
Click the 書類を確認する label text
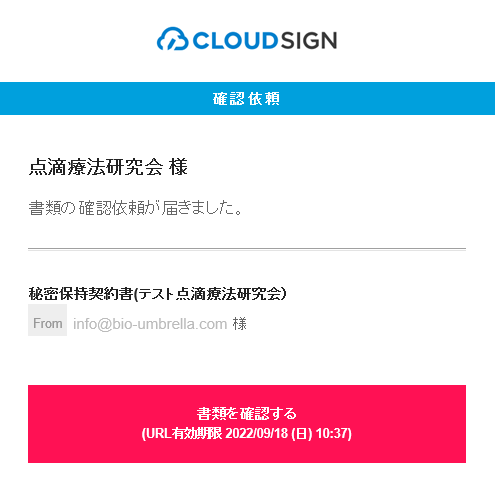[246, 414]
